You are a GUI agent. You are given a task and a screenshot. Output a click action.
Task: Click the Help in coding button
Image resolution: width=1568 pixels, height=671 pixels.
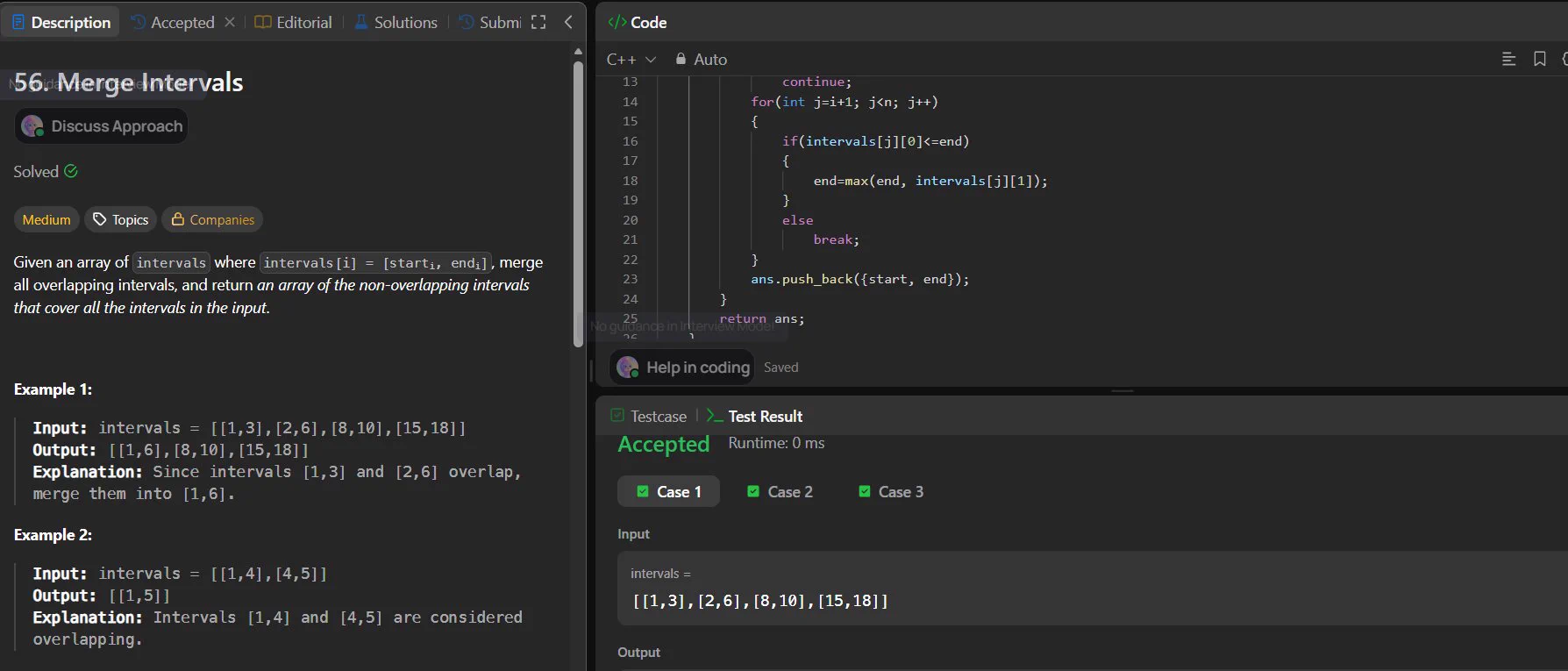coord(683,368)
